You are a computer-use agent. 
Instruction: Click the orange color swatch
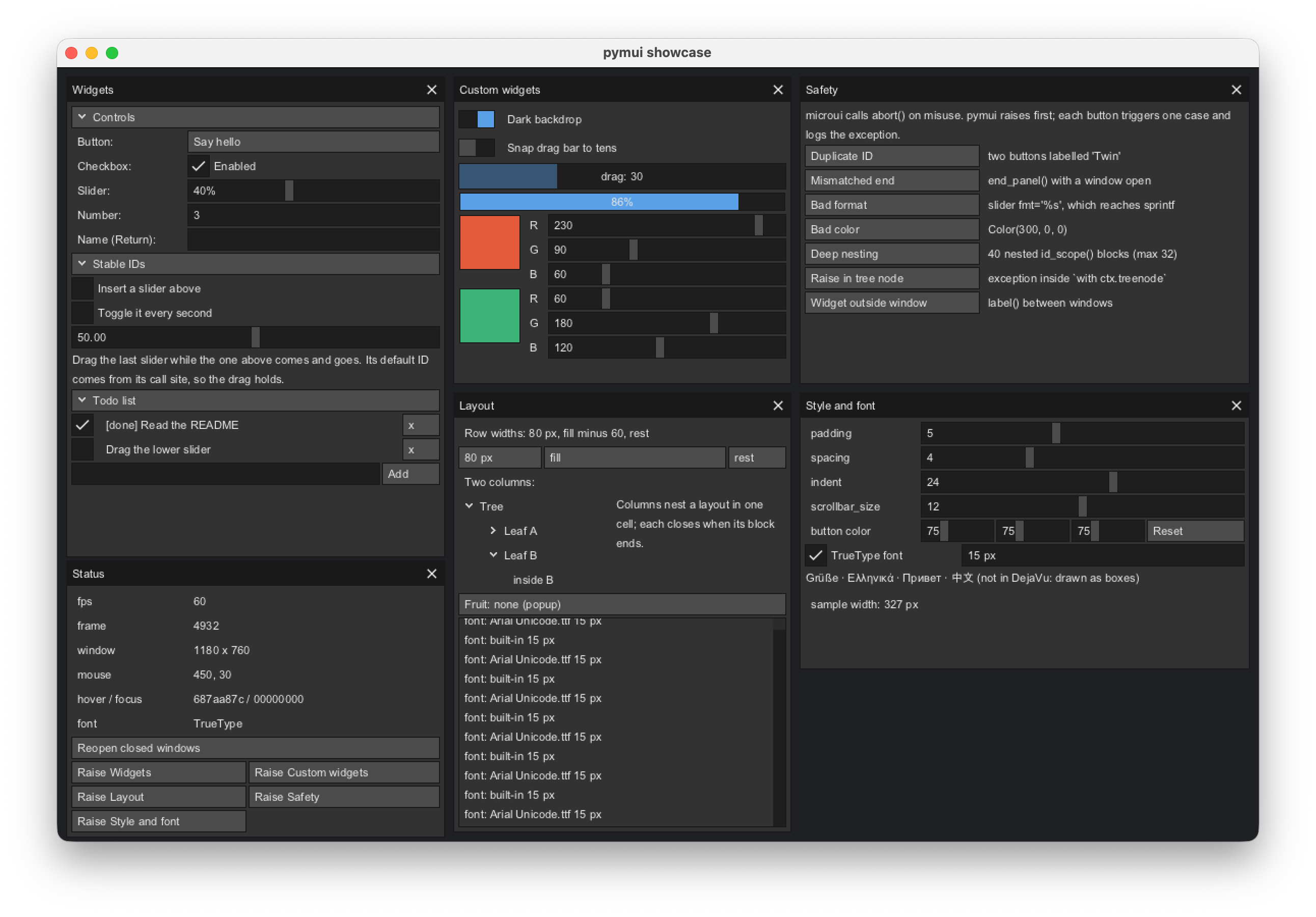click(x=489, y=242)
